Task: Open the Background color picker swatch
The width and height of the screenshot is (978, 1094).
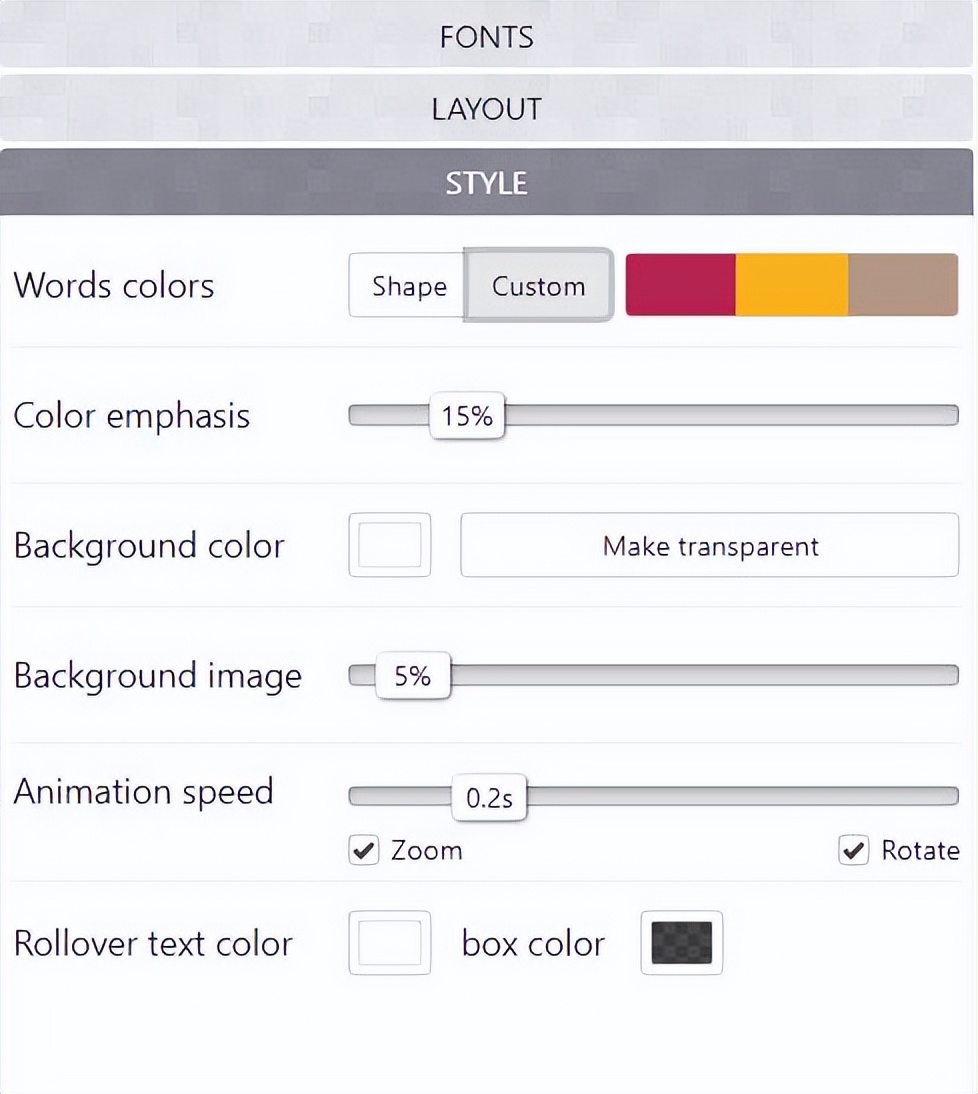Action: coord(390,545)
